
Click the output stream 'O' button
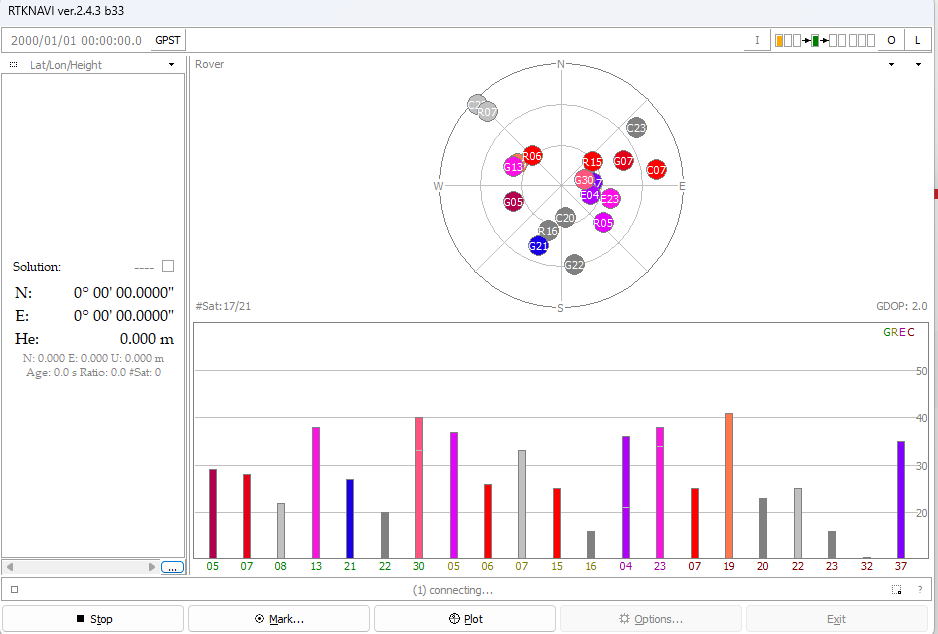click(x=891, y=40)
